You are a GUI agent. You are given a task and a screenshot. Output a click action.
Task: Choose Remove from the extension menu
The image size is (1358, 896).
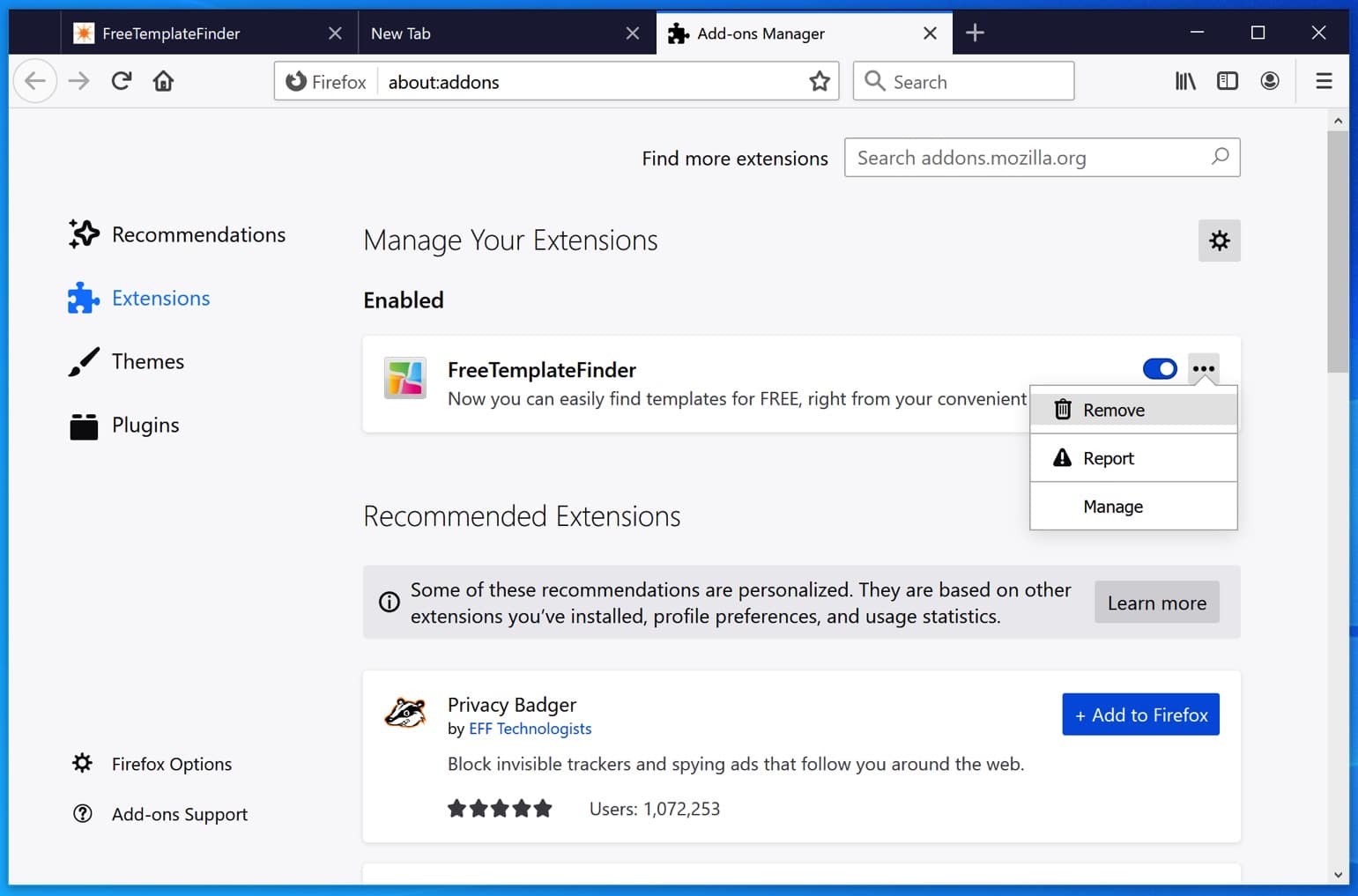(1133, 410)
